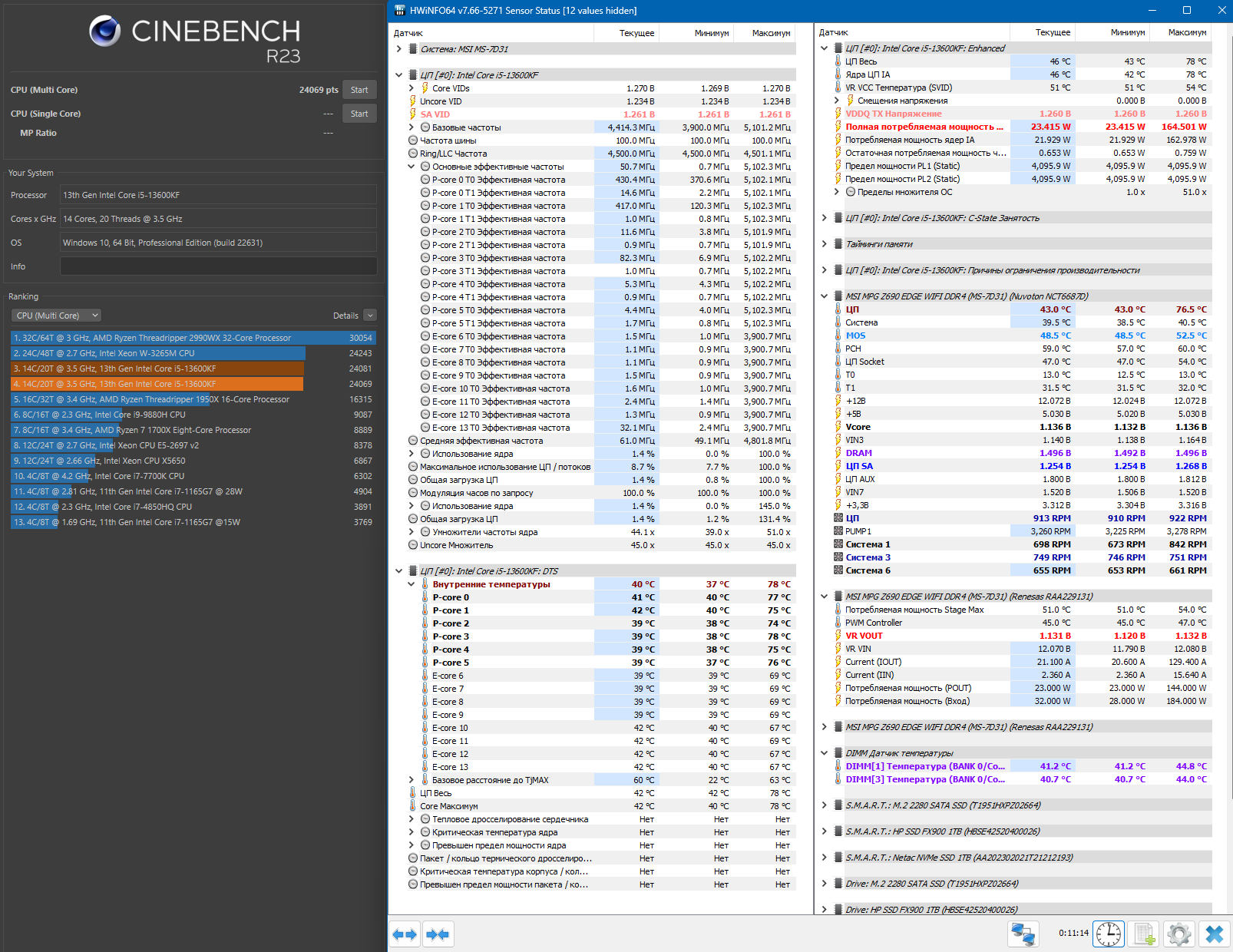Screen dimensions: 1233x952
Task: Click the thermometer icon beside MOS
Action: pyautogui.click(x=838, y=336)
